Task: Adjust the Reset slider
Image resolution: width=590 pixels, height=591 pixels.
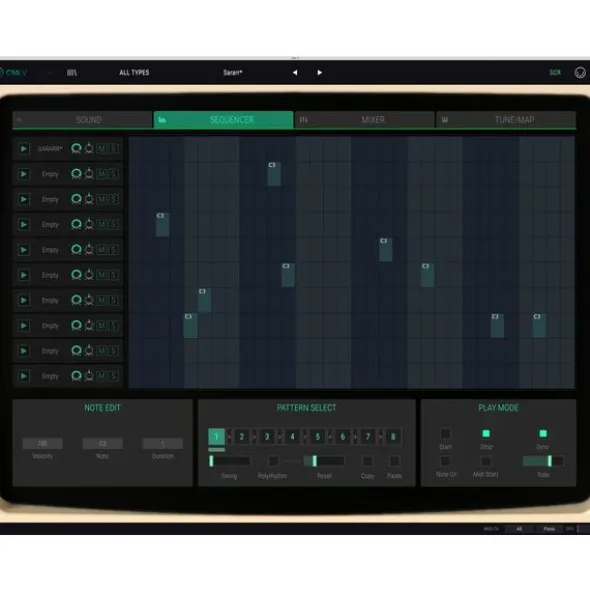Action: [324, 461]
